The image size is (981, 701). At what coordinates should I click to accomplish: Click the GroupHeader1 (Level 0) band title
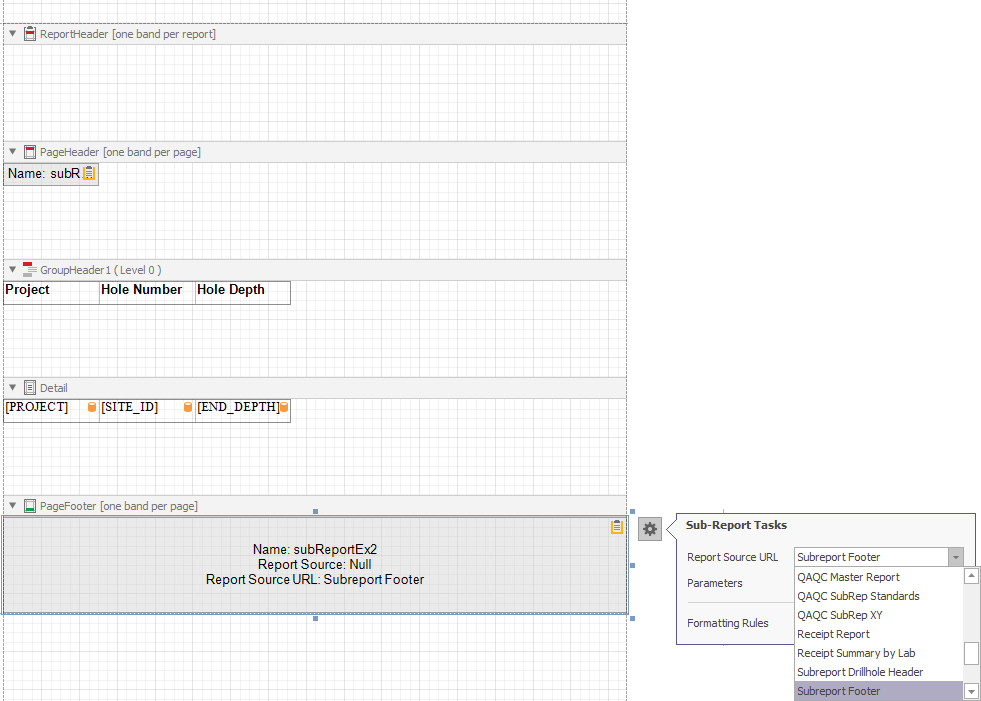101,270
